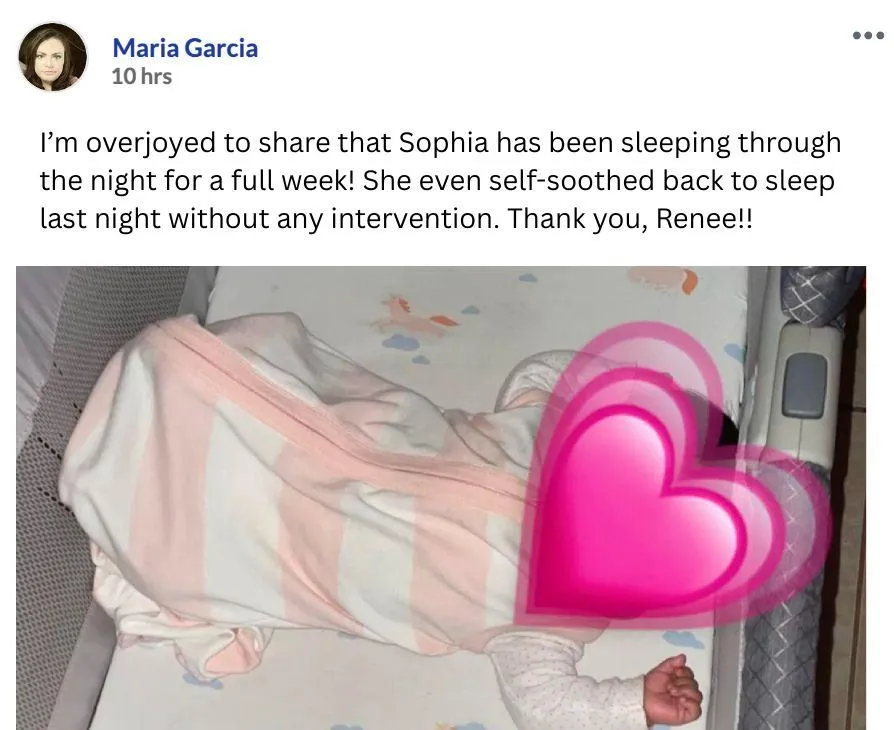Click Maria Garcia's profile picture

pos(53,56)
